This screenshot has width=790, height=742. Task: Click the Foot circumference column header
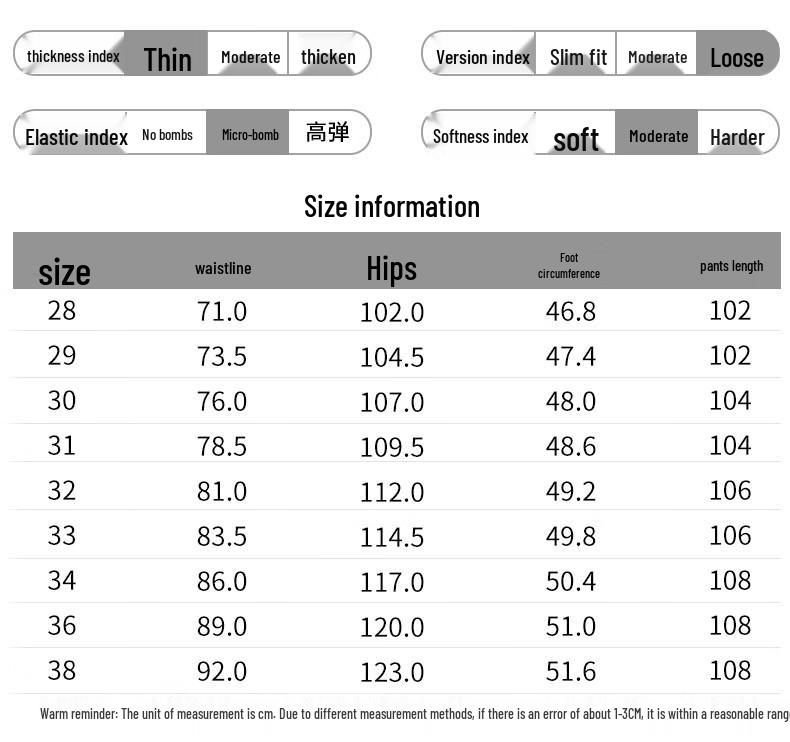coord(569,266)
